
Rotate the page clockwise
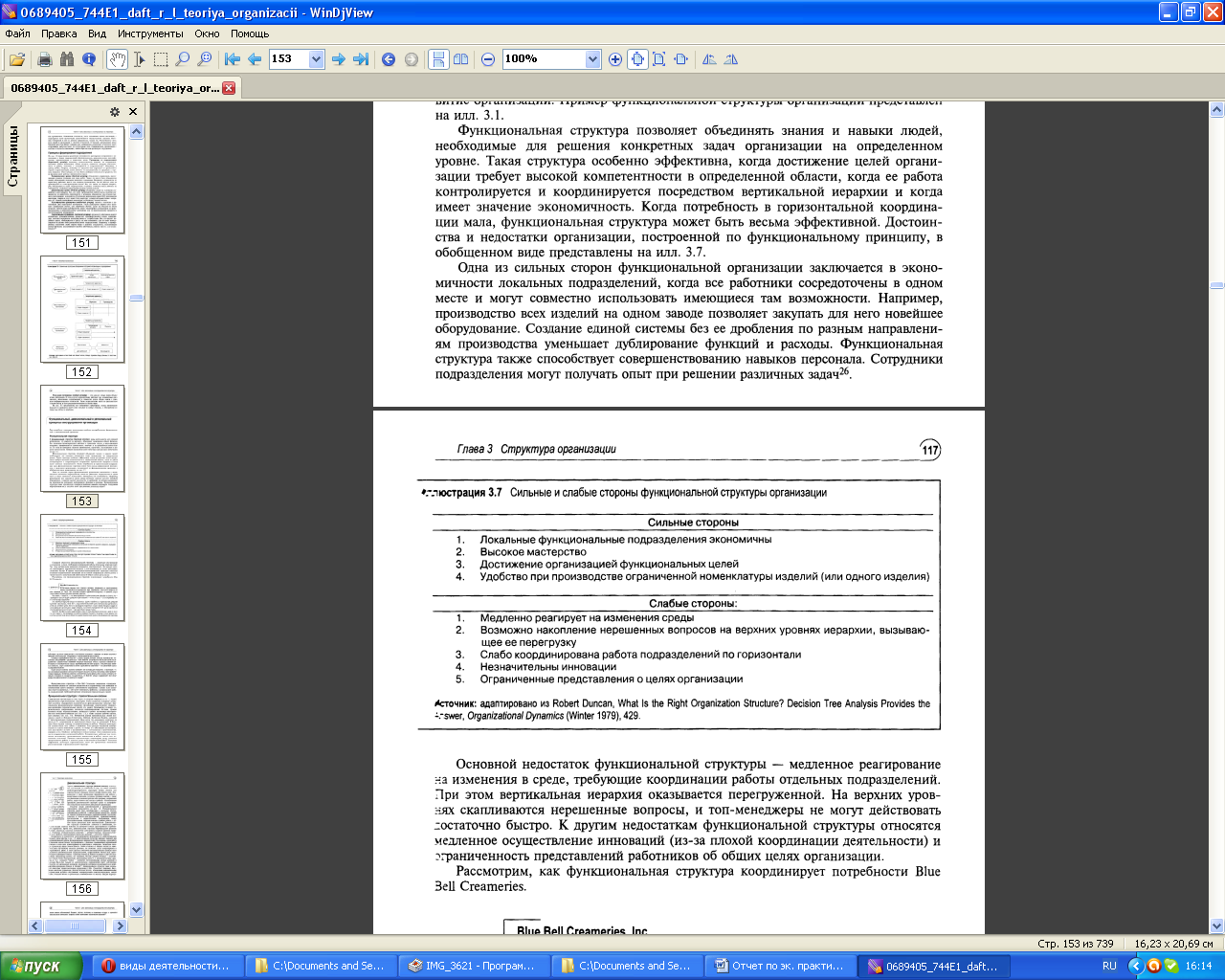[x=731, y=59]
